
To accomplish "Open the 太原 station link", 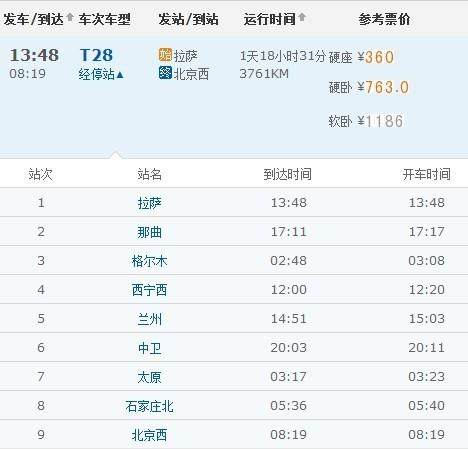I will (149, 377).
